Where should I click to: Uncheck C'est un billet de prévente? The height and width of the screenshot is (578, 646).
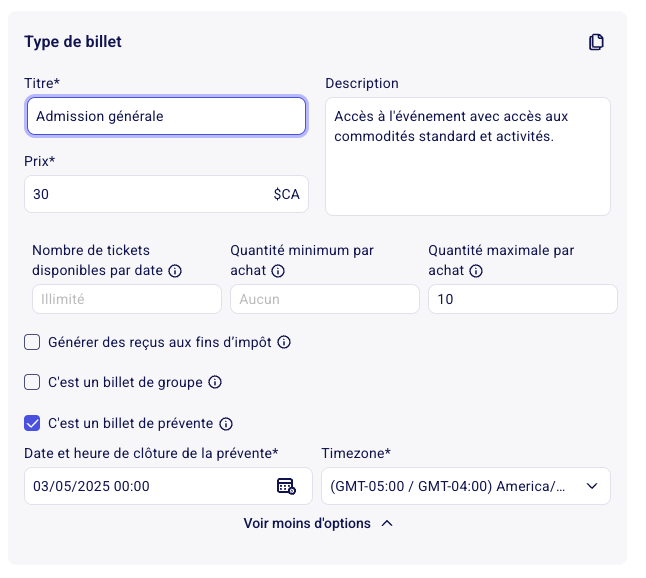(32, 423)
